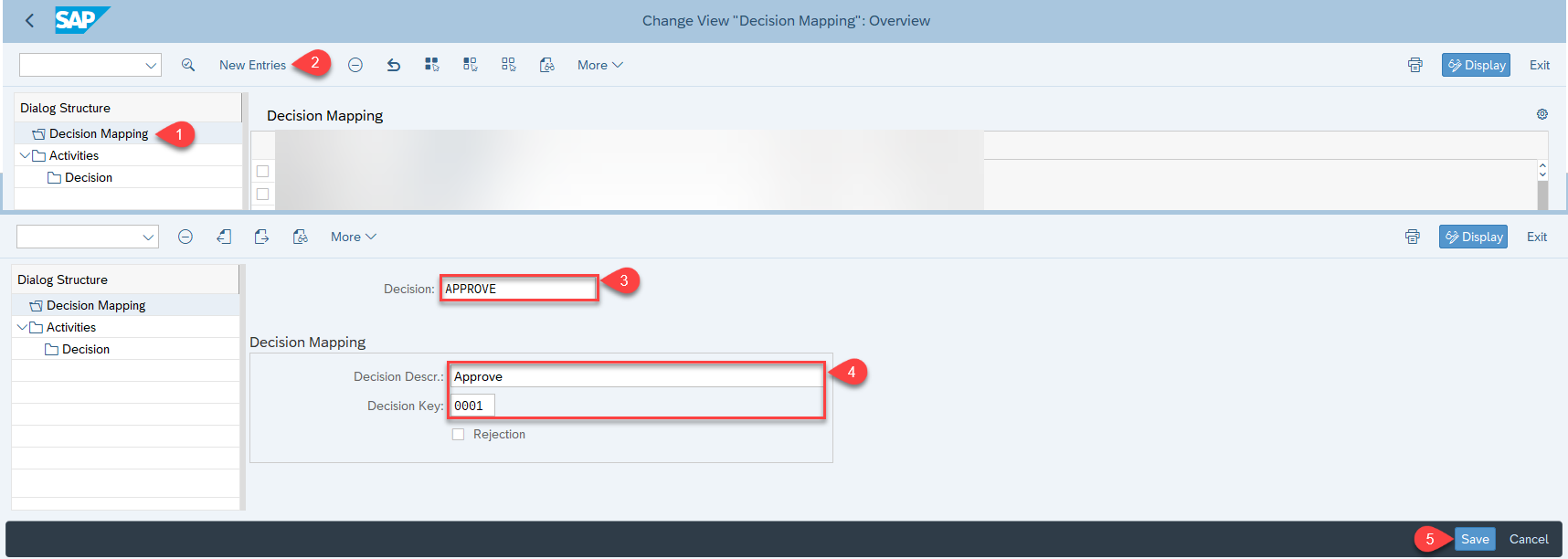Screen dimensions: 1568x559
Task: Open table settings gear in Decision Mapping
Action: [x=1542, y=114]
